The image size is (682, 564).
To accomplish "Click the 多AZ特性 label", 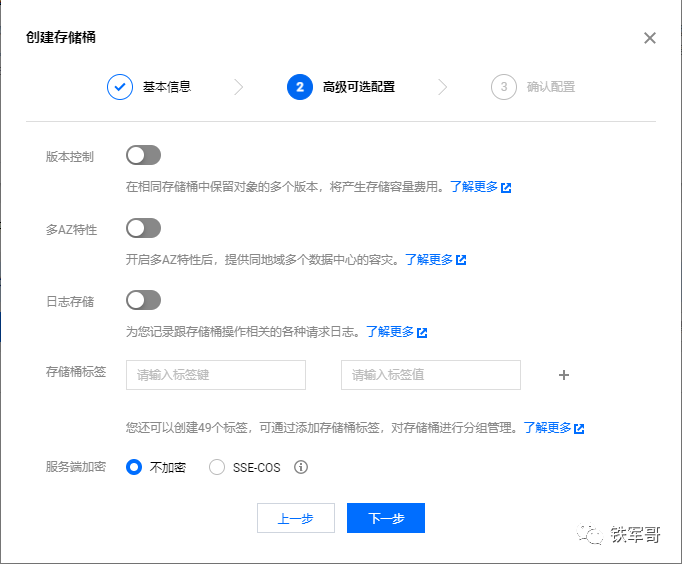I will click(71, 229).
